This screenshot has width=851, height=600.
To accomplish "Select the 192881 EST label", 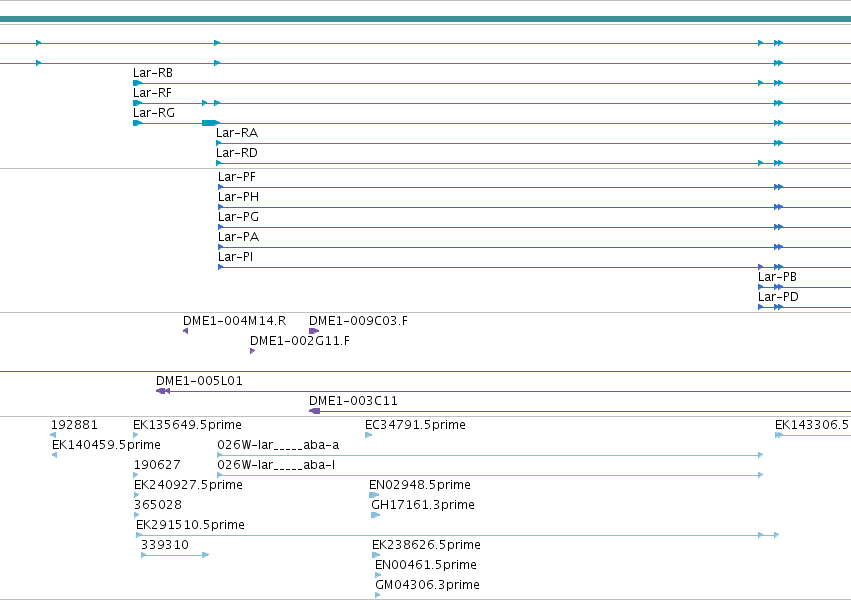I will click(x=74, y=425).
